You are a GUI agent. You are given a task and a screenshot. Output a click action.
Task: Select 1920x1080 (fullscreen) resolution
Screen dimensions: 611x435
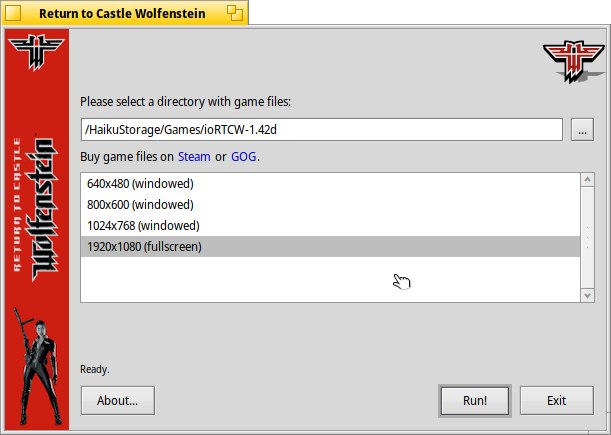coord(330,247)
